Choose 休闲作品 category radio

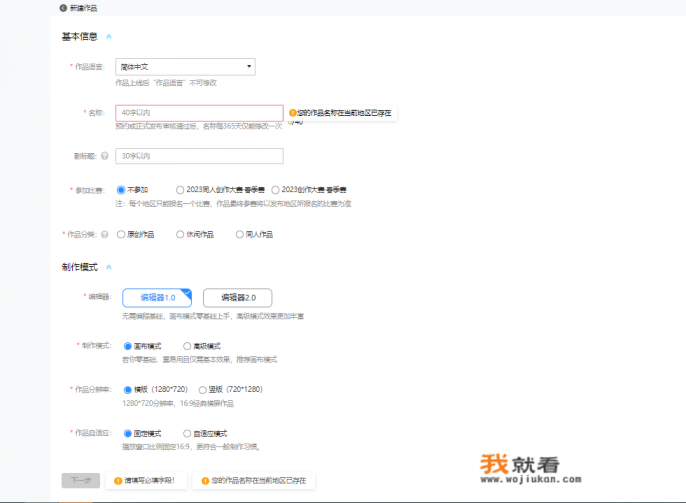pos(180,234)
